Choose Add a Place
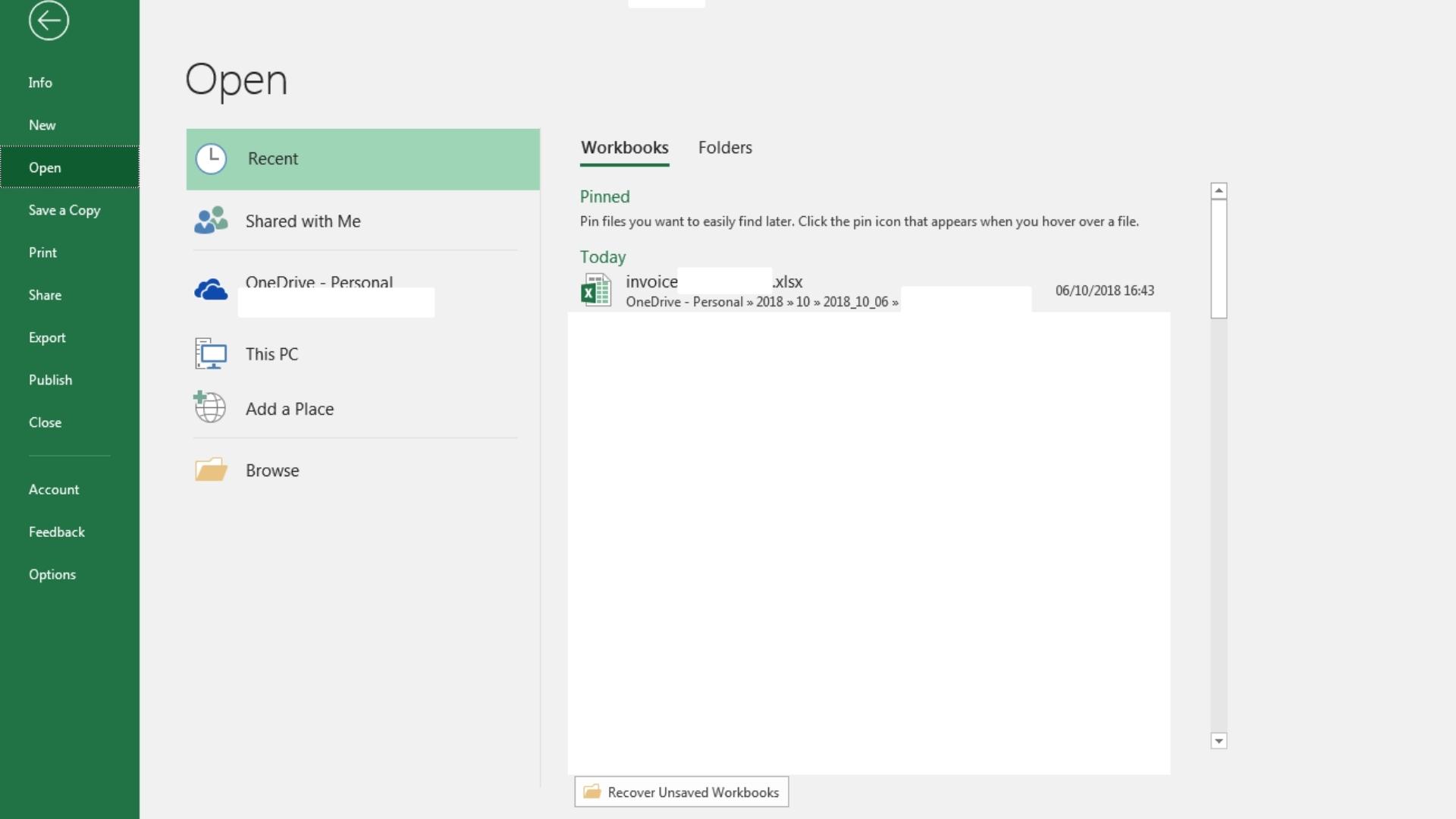 [x=363, y=409]
